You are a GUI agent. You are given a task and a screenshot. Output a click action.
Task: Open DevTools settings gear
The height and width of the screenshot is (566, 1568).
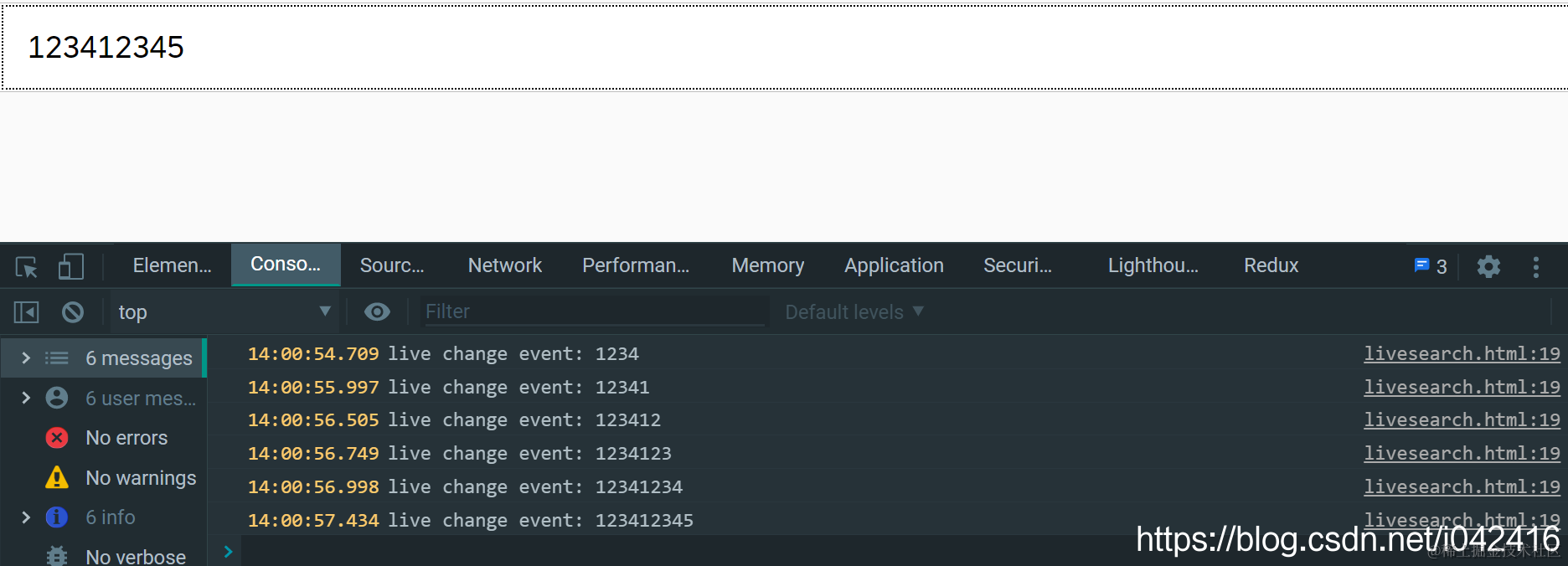(1488, 266)
